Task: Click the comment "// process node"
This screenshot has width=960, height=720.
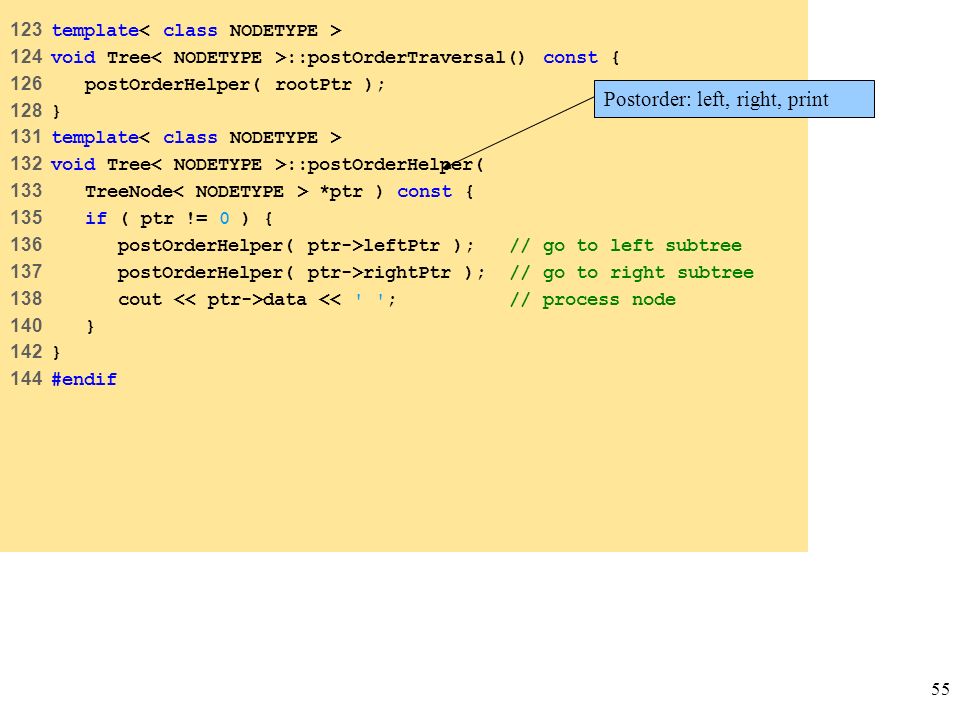Action: (593, 299)
